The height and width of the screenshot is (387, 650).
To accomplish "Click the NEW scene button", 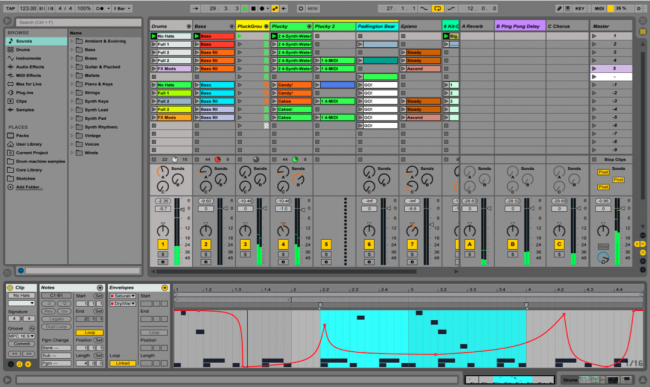I will pyautogui.click(x=313, y=8).
